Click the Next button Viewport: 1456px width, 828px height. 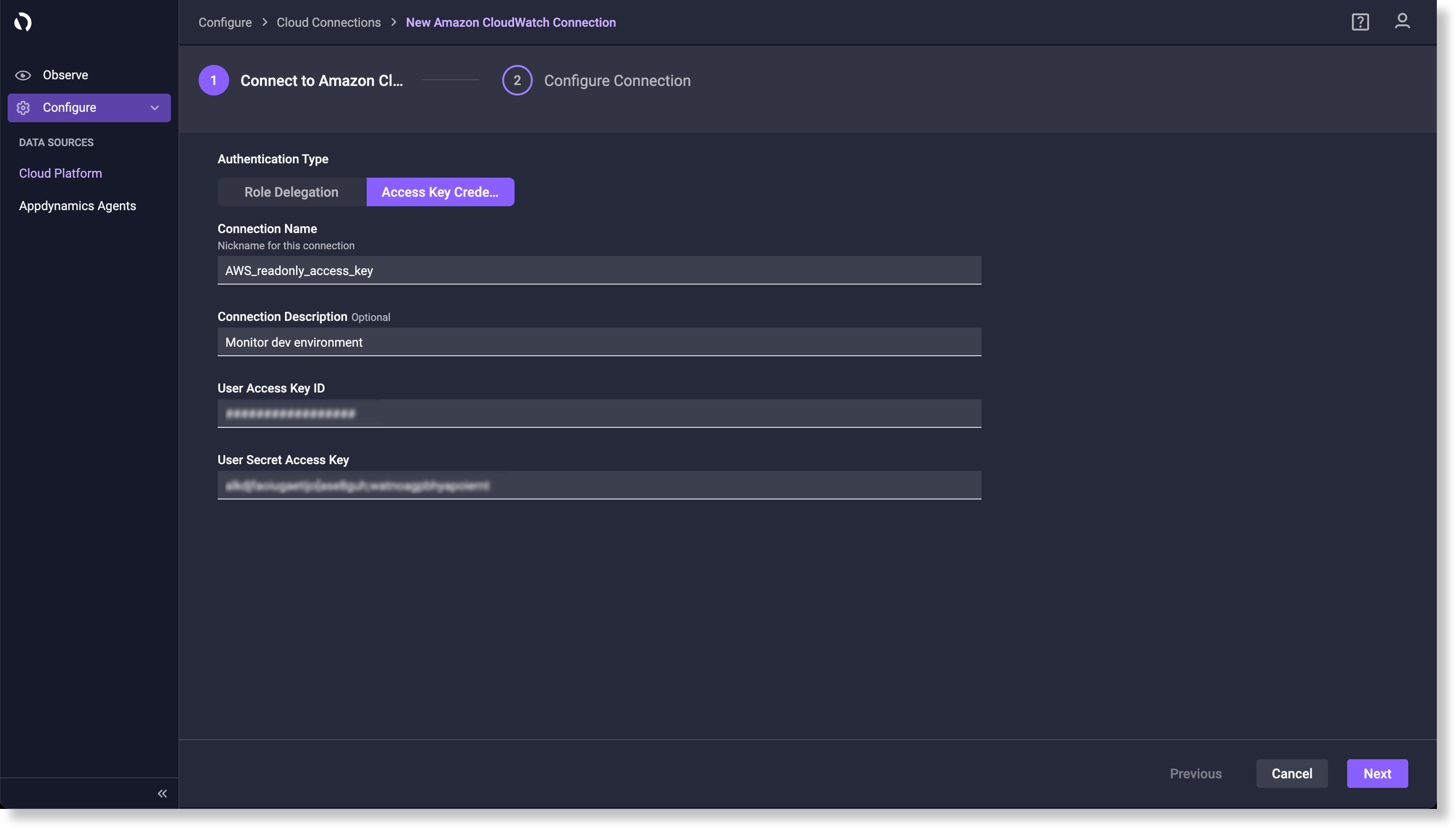coord(1377,774)
